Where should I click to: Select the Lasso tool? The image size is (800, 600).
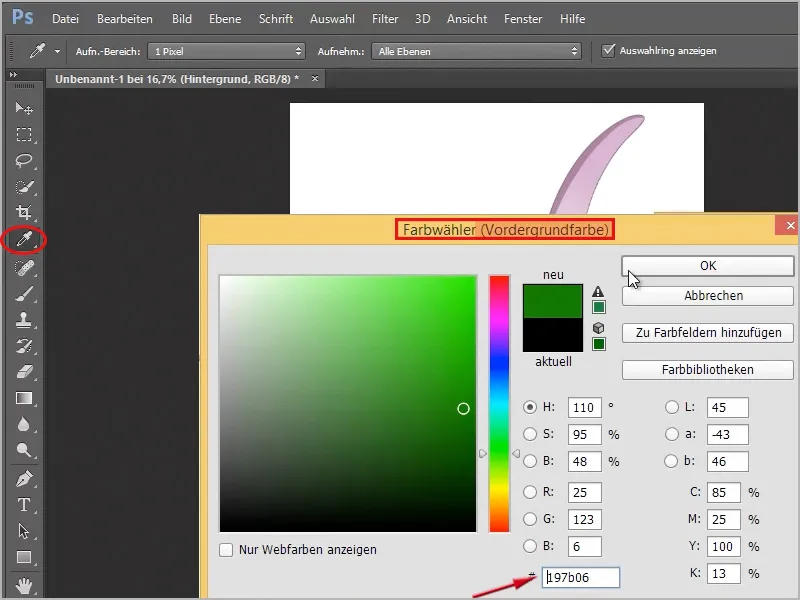[x=23, y=161]
